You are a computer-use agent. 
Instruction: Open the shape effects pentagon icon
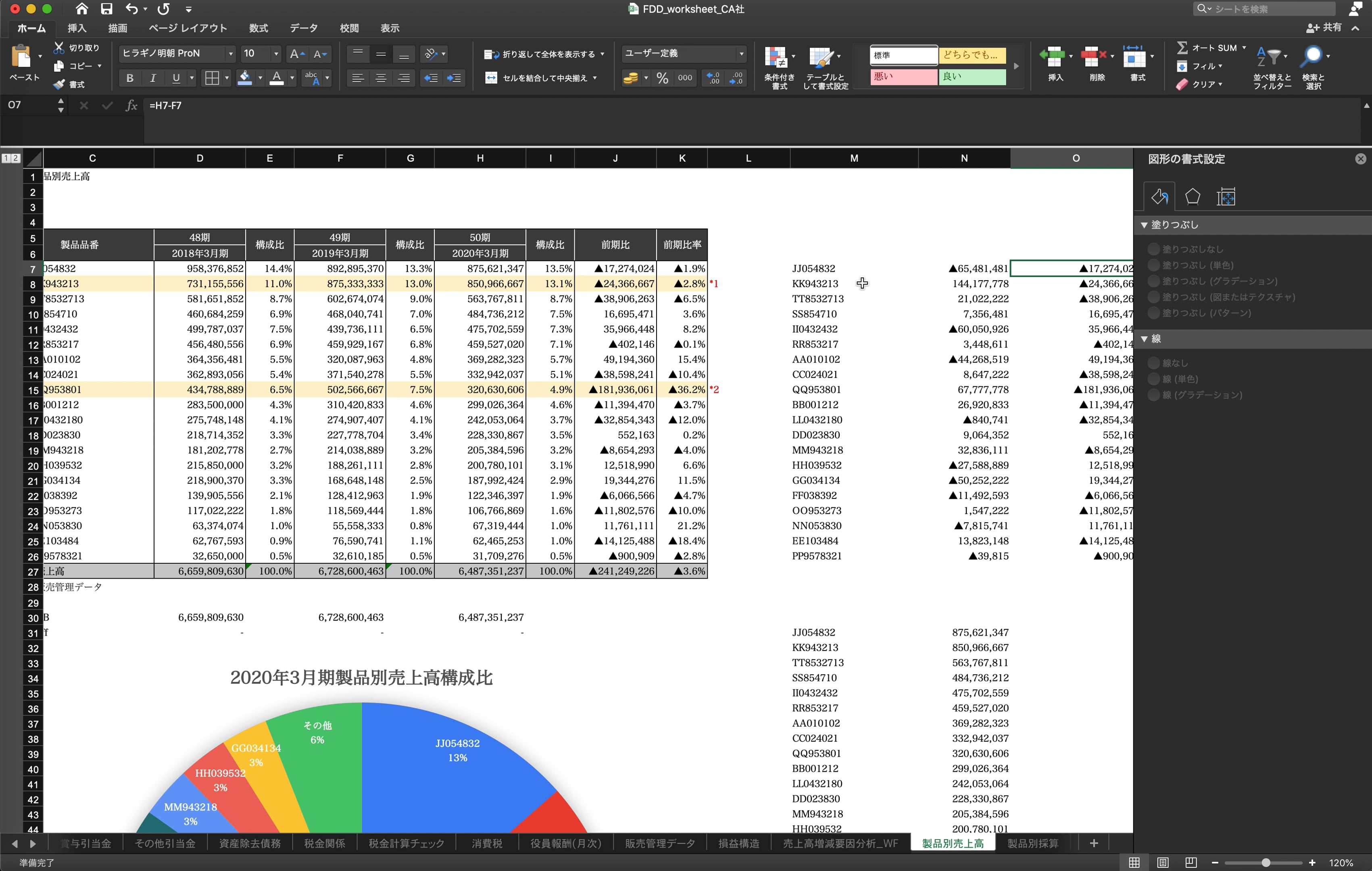[x=1193, y=197]
